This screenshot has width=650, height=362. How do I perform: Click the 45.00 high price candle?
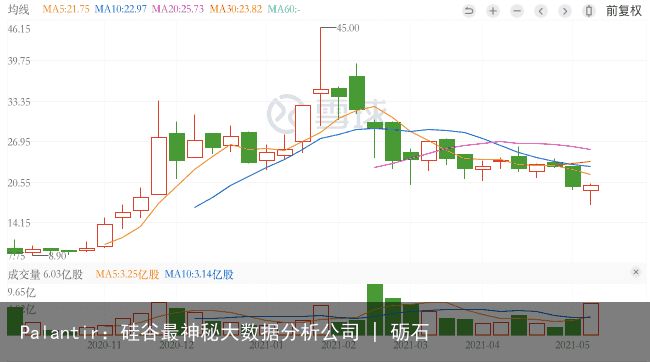pyautogui.click(x=321, y=91)
